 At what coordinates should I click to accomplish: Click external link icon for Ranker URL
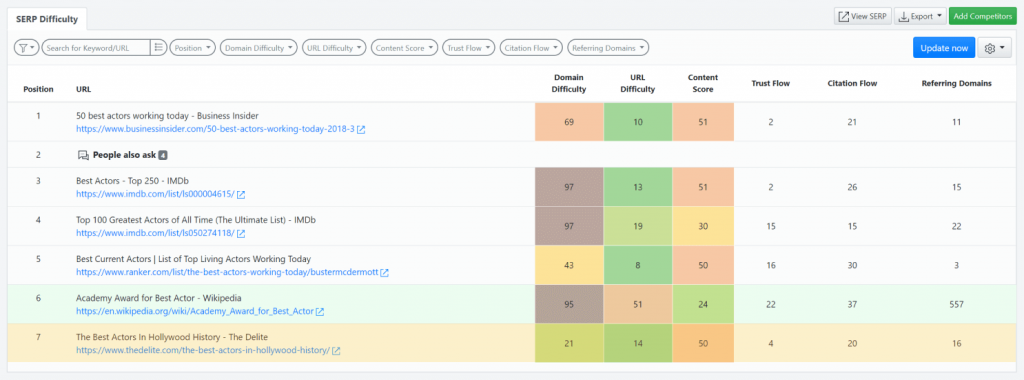tap(385, 272)
